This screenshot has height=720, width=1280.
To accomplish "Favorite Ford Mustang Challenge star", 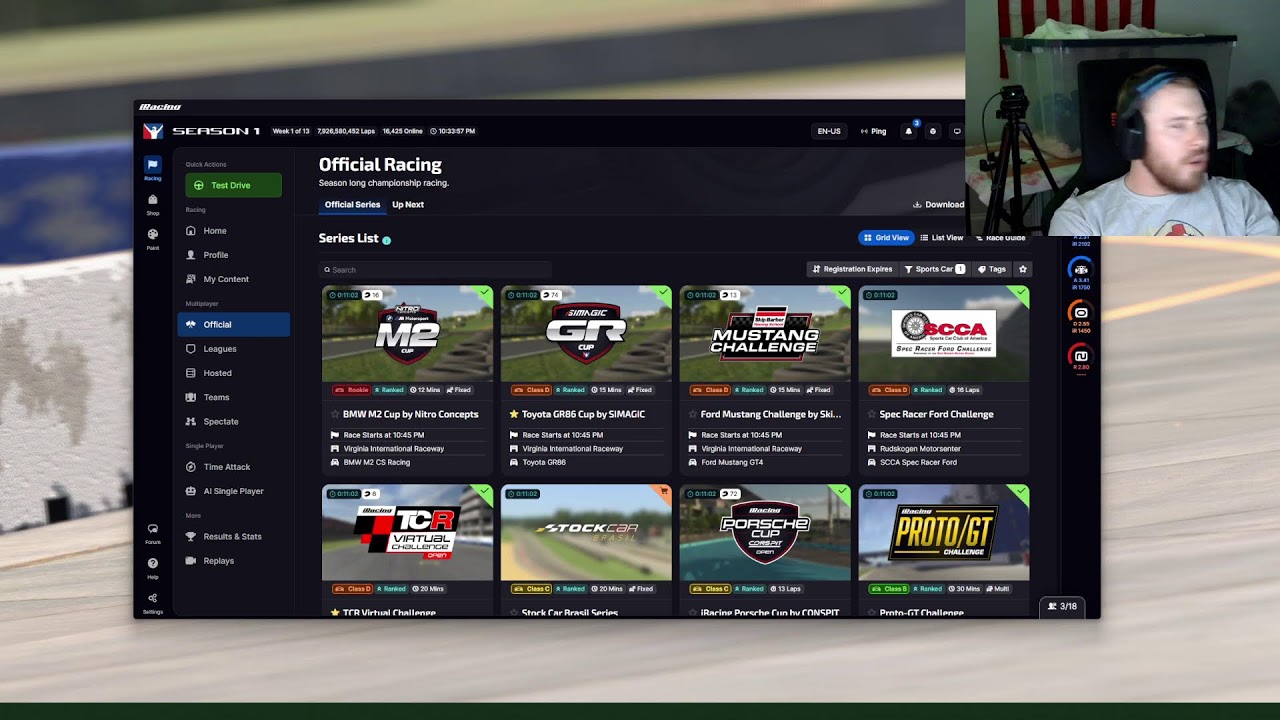I will point(693,414).
